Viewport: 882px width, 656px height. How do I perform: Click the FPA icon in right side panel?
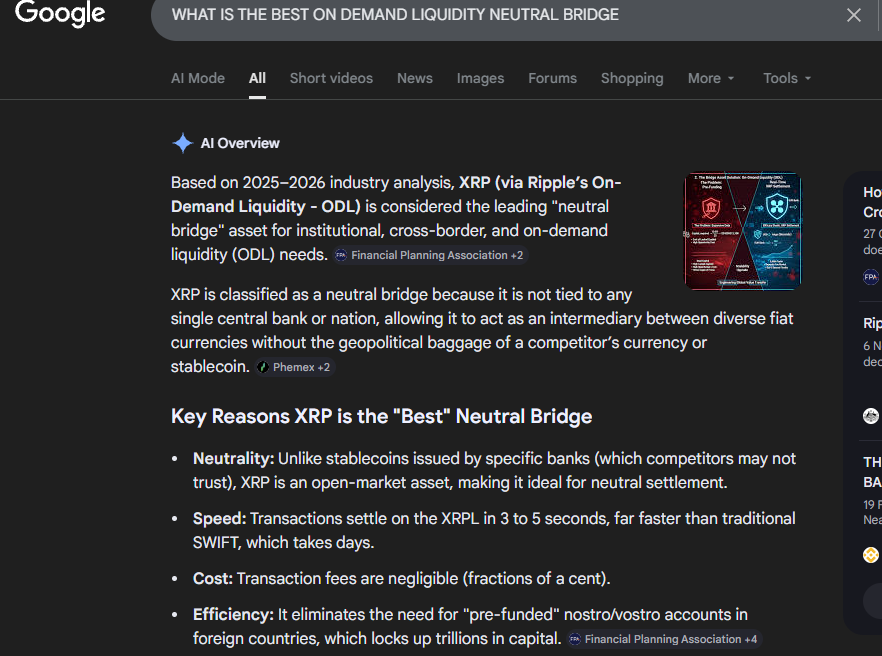pyautogui.click(x=871, y=277)
